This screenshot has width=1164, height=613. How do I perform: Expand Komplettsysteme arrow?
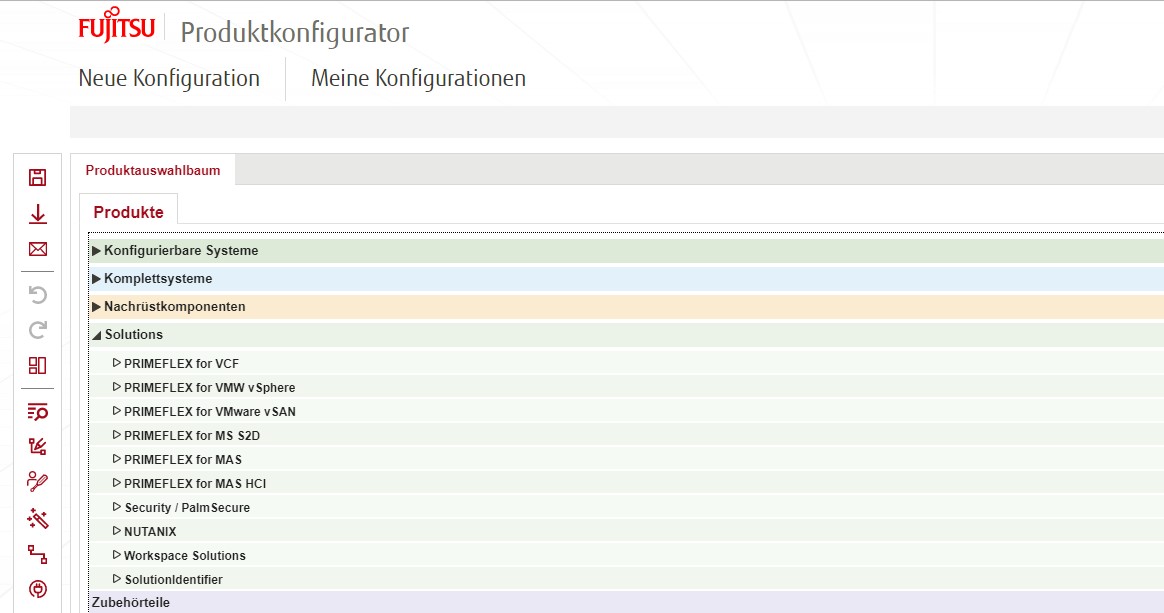click(x=97, y=279)
